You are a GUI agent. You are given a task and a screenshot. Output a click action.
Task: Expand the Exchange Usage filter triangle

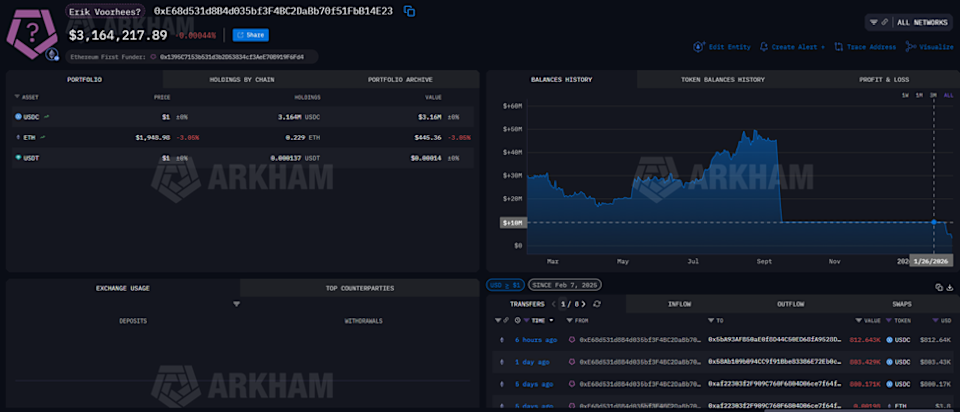tap(236, 304)
